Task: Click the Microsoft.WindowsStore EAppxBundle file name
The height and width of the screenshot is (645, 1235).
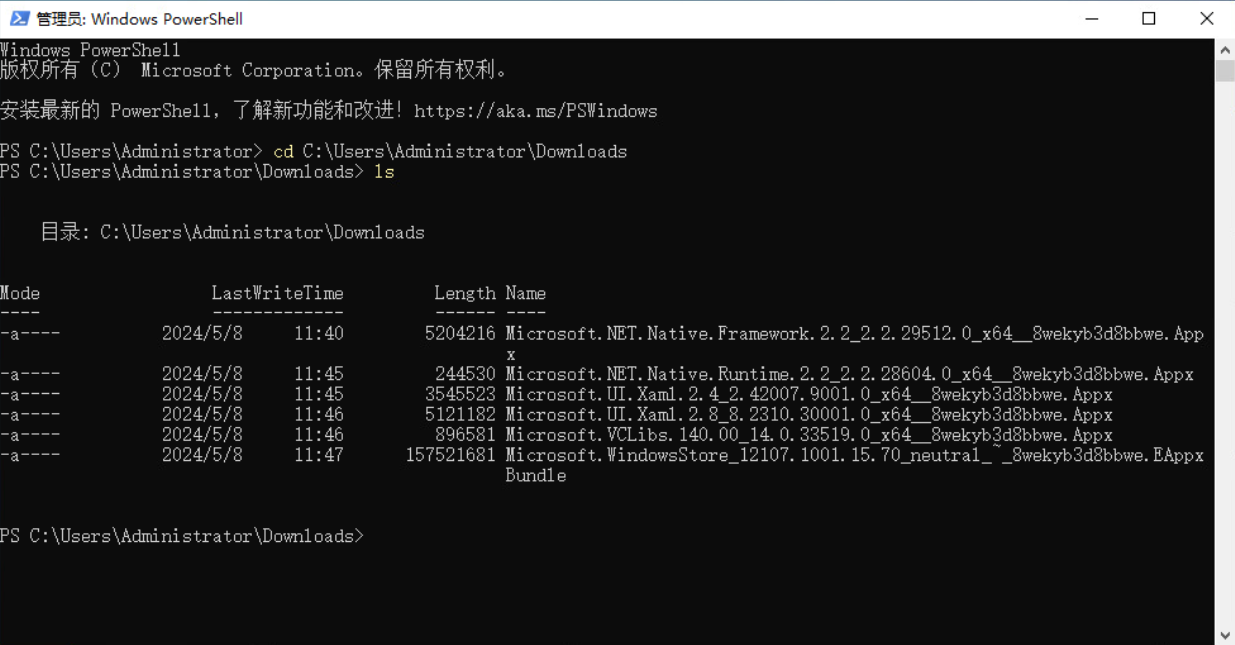Action: tap(854, 455)
